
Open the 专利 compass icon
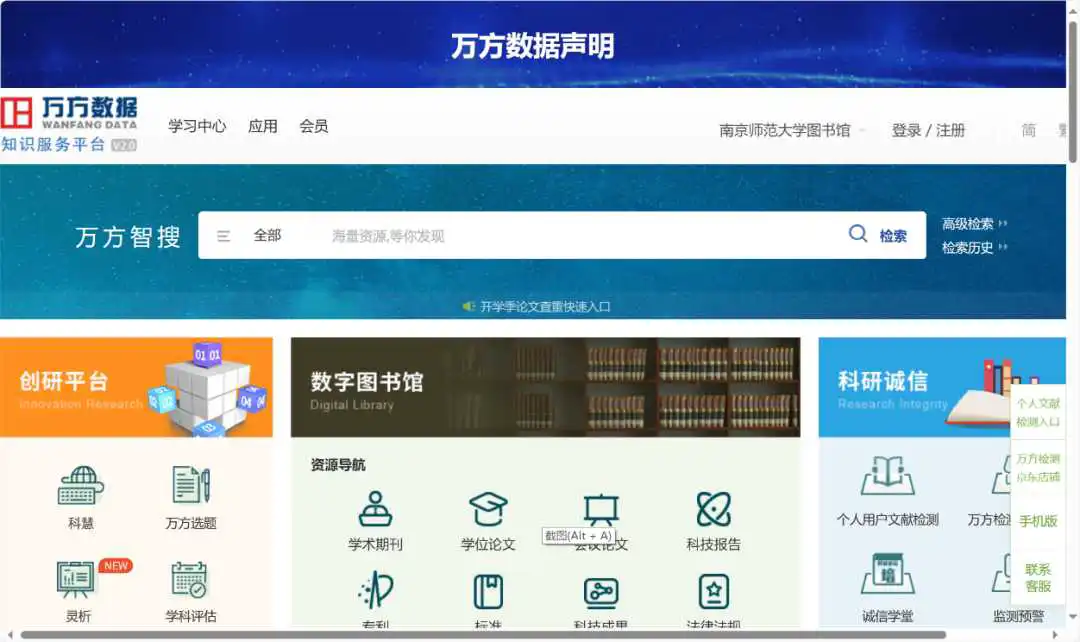click(375, 590)
